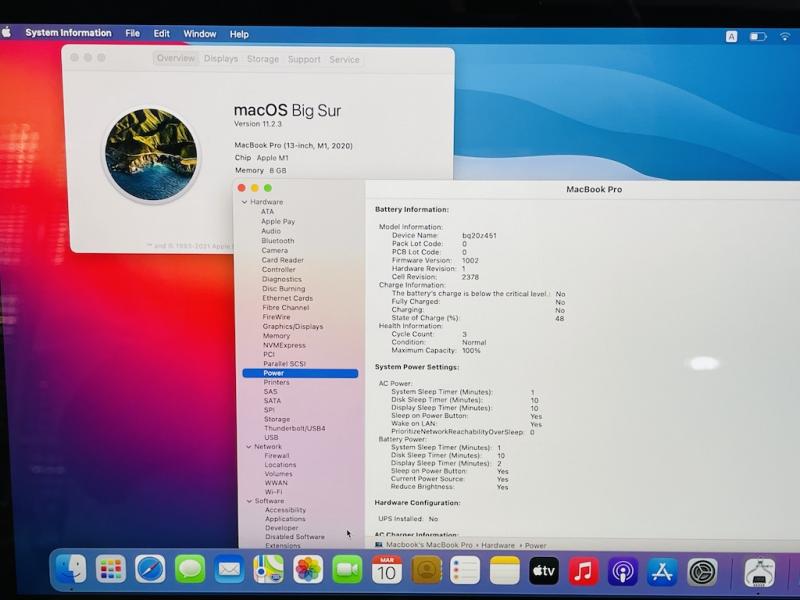Select Bluetooth in sidebar
The width and height of the screenshot is (800, 600).
click(278, 241)
